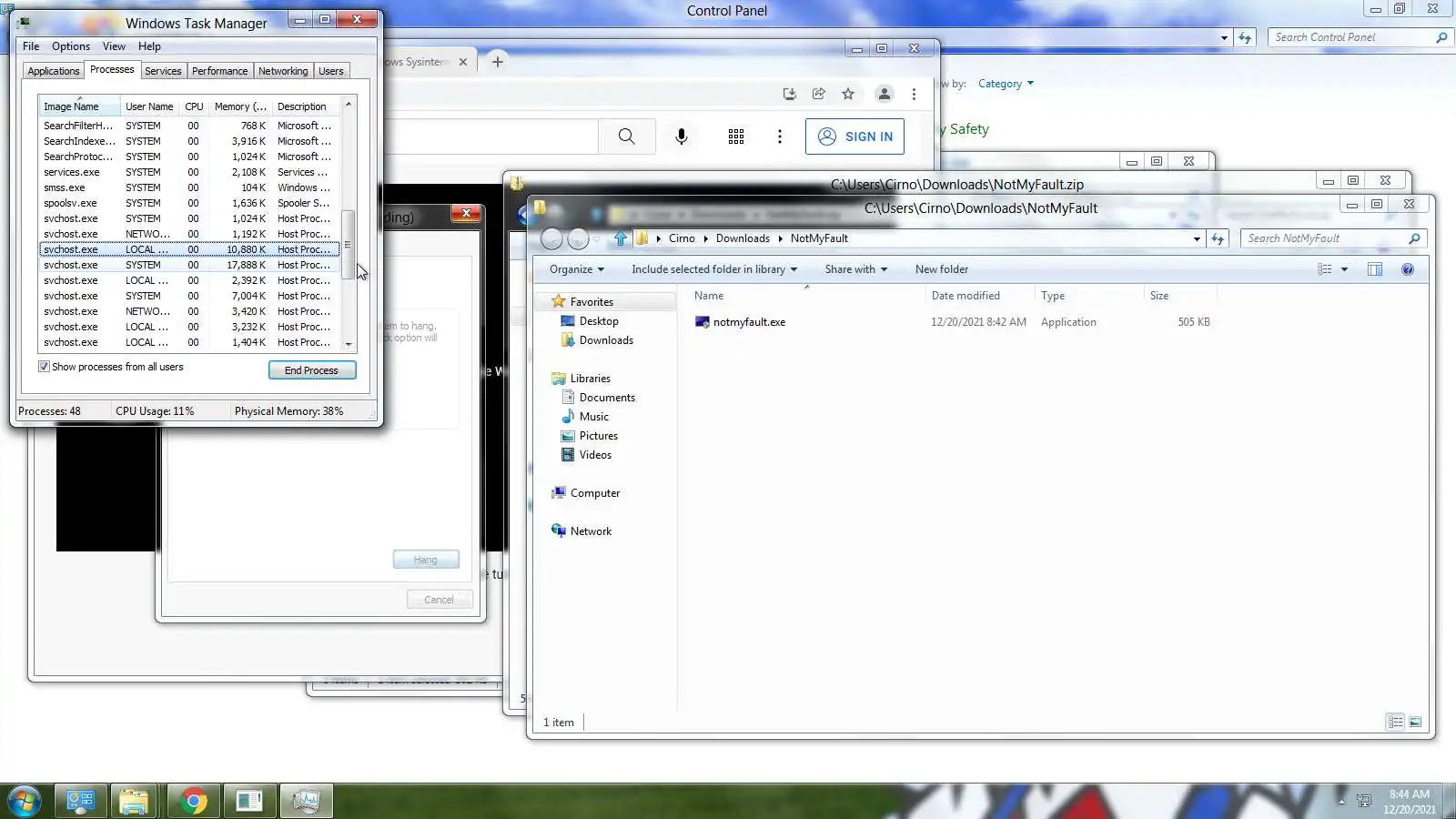
Task: Select svchost.exe using 17,888 K memory
Action: click(189, 265)
